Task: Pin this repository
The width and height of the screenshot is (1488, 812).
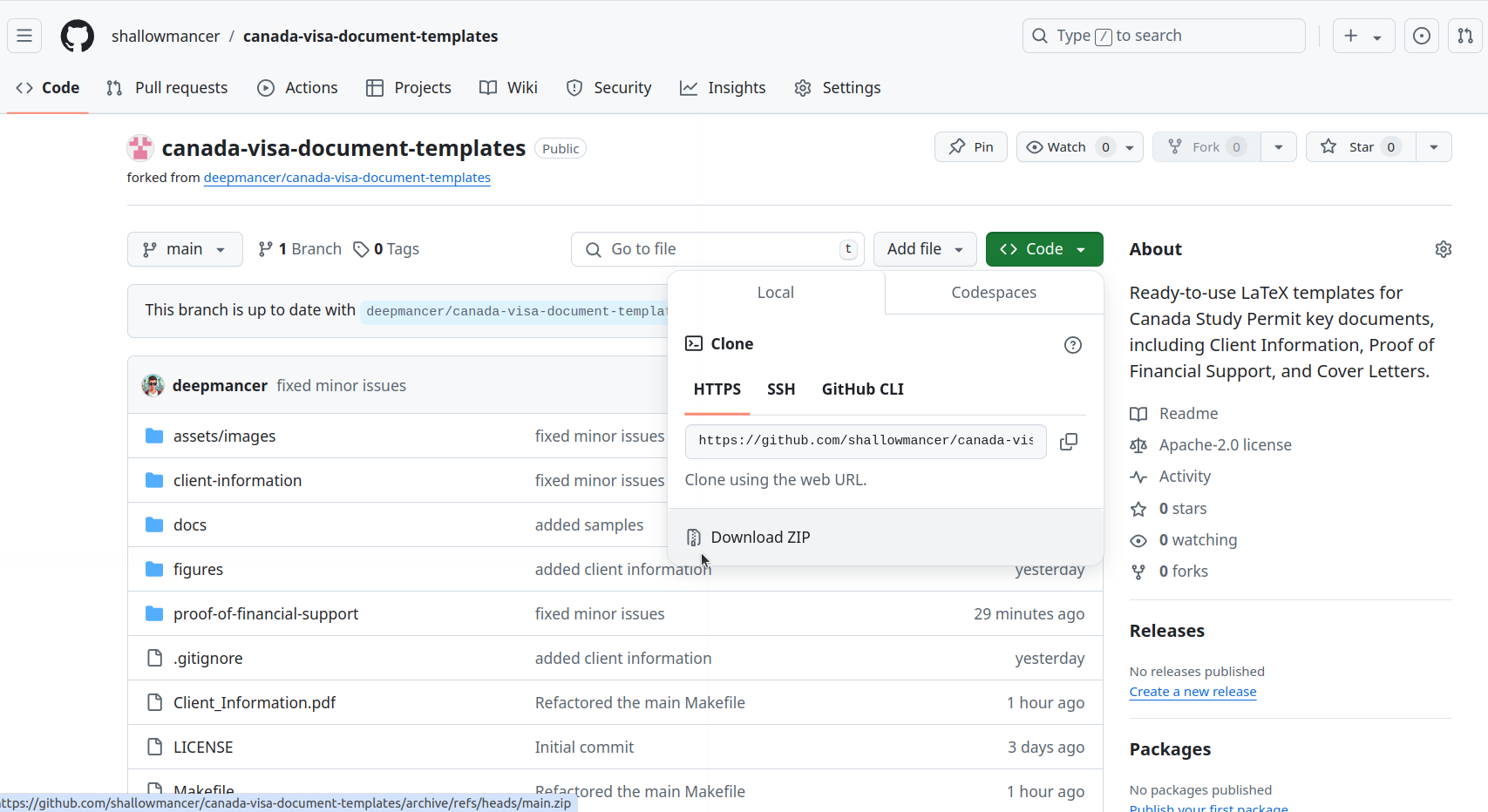Action: coord(971,147)
